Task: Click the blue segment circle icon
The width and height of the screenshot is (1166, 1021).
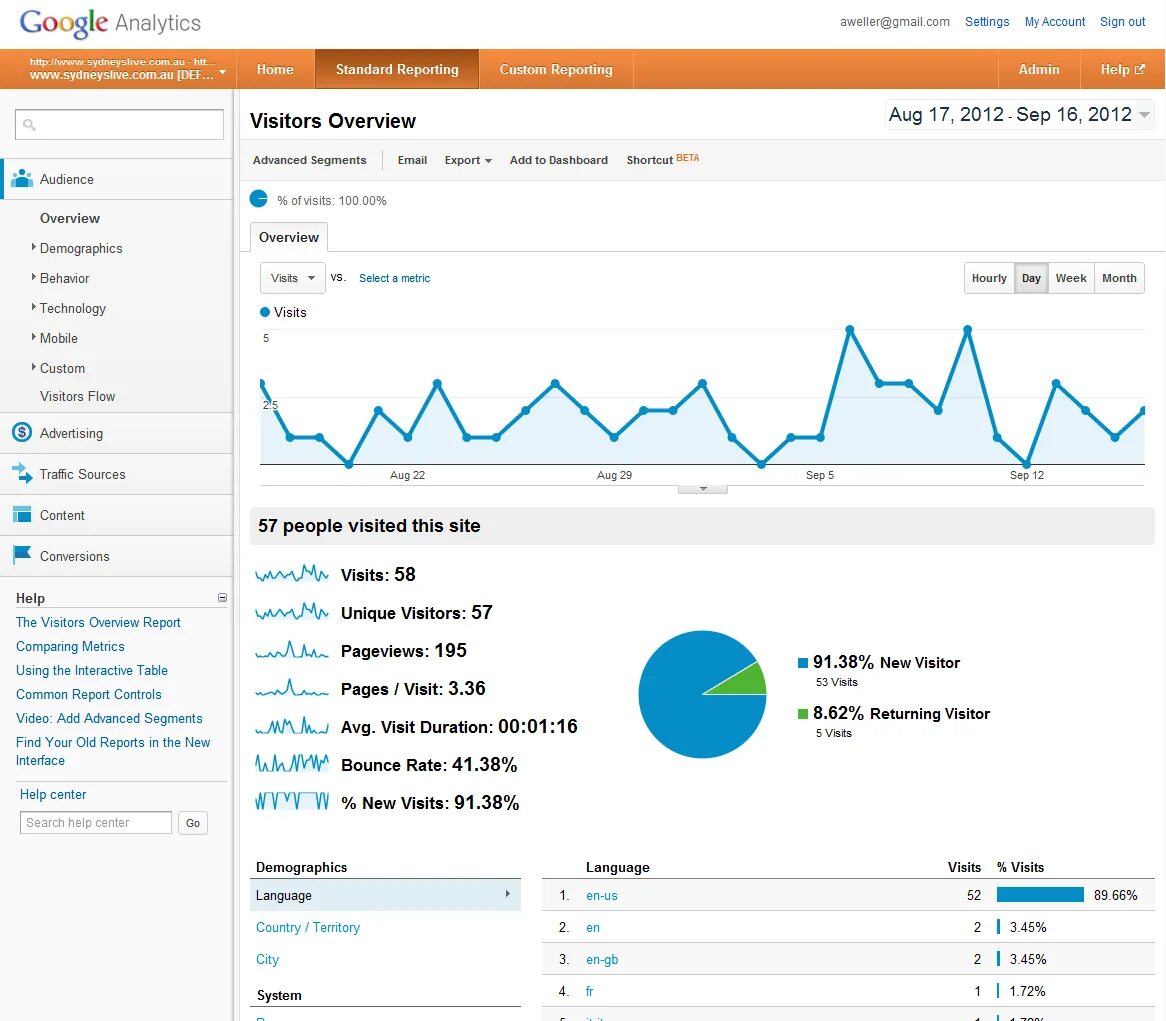Action: (258, 199)
